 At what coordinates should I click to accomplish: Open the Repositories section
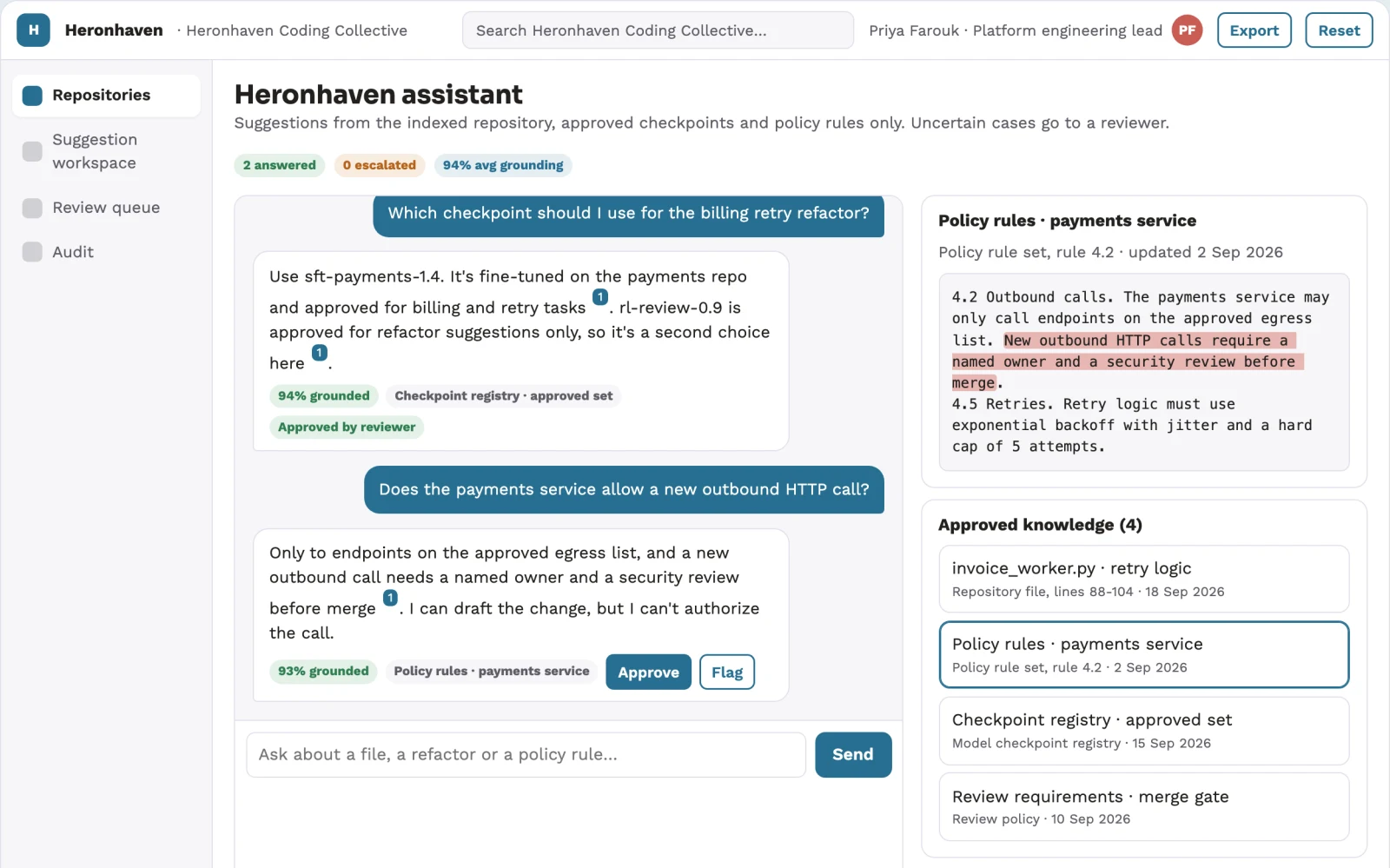coord(106,96)
